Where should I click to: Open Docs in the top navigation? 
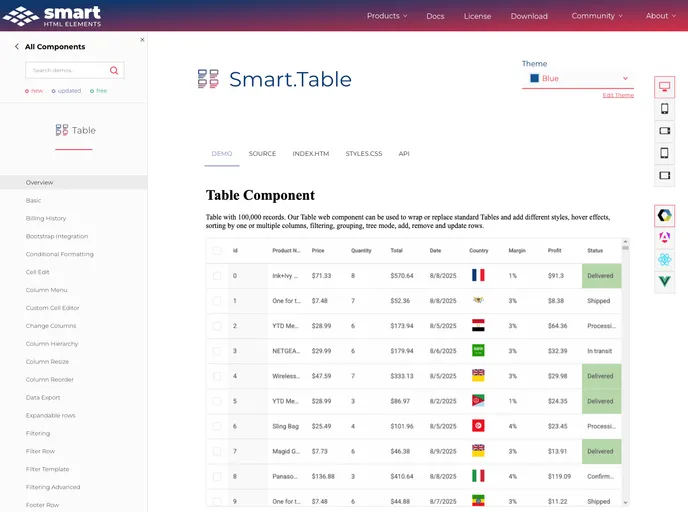[435, 16]
